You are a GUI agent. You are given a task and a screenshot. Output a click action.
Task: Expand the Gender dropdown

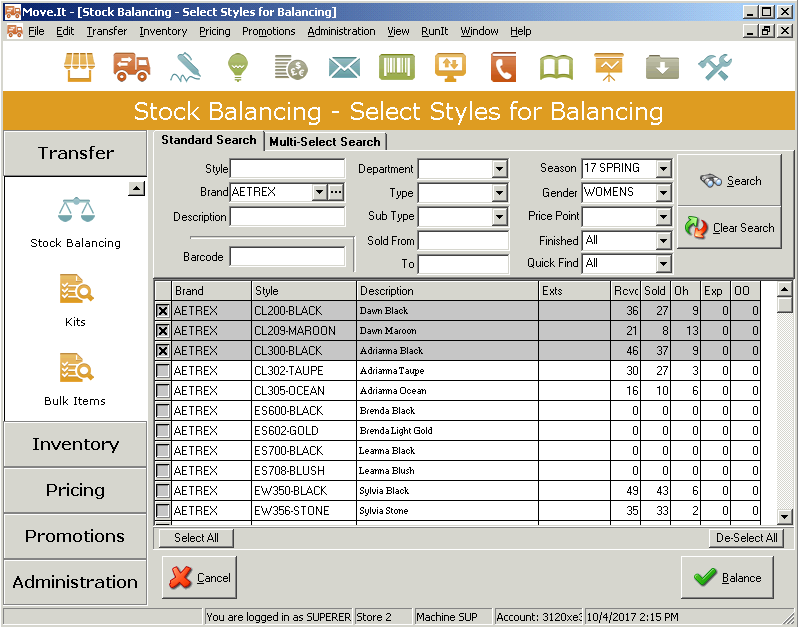pos(663,192)
